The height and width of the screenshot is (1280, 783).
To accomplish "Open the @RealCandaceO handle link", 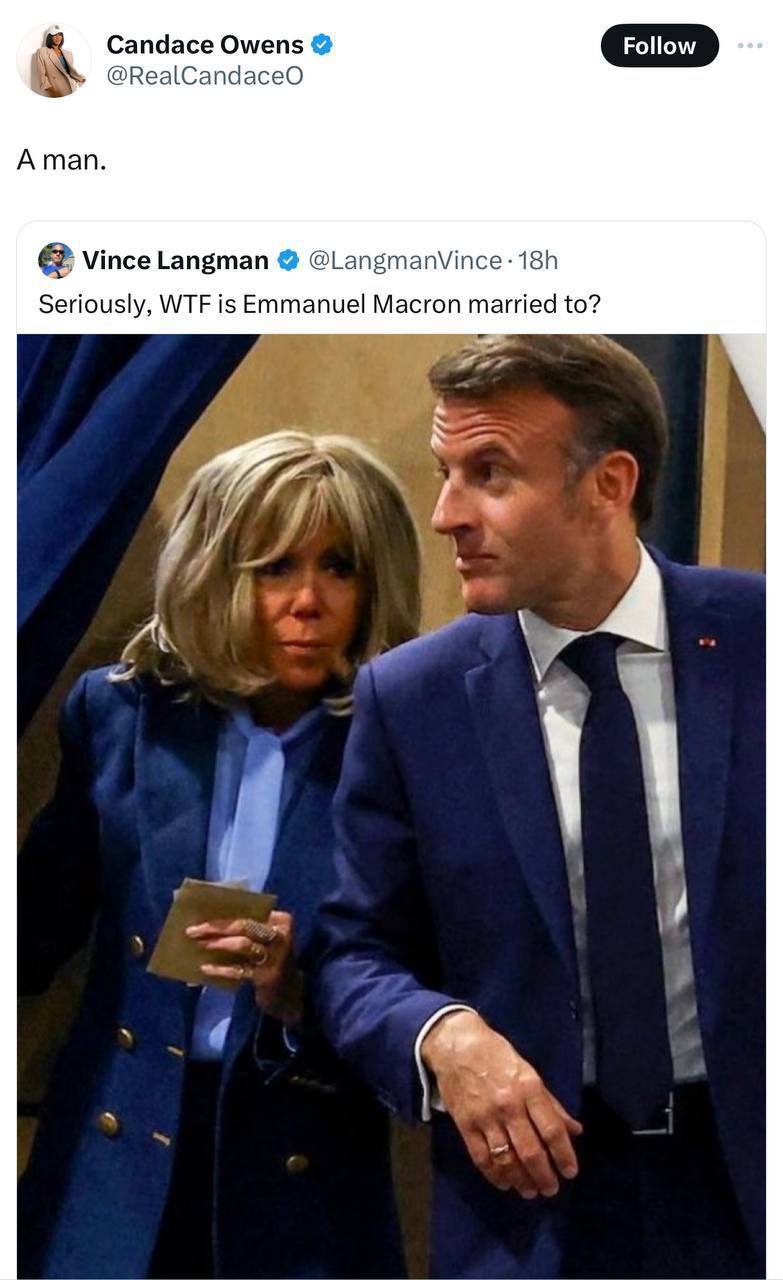I will (x=205, y=77).
